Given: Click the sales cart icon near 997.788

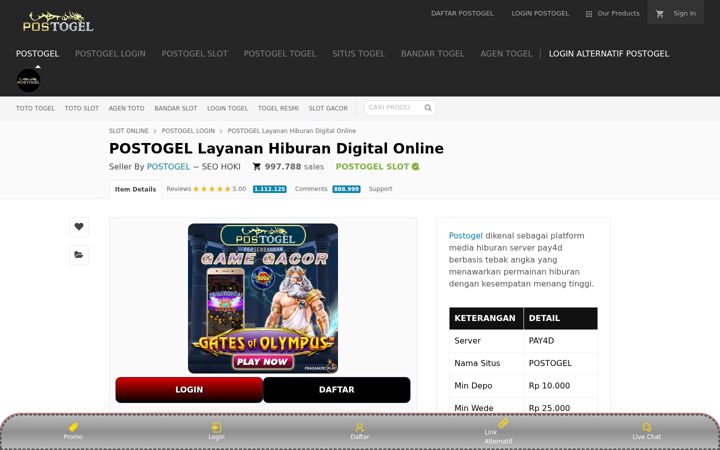Looking at the screenshot, I should tap(257, 167).
